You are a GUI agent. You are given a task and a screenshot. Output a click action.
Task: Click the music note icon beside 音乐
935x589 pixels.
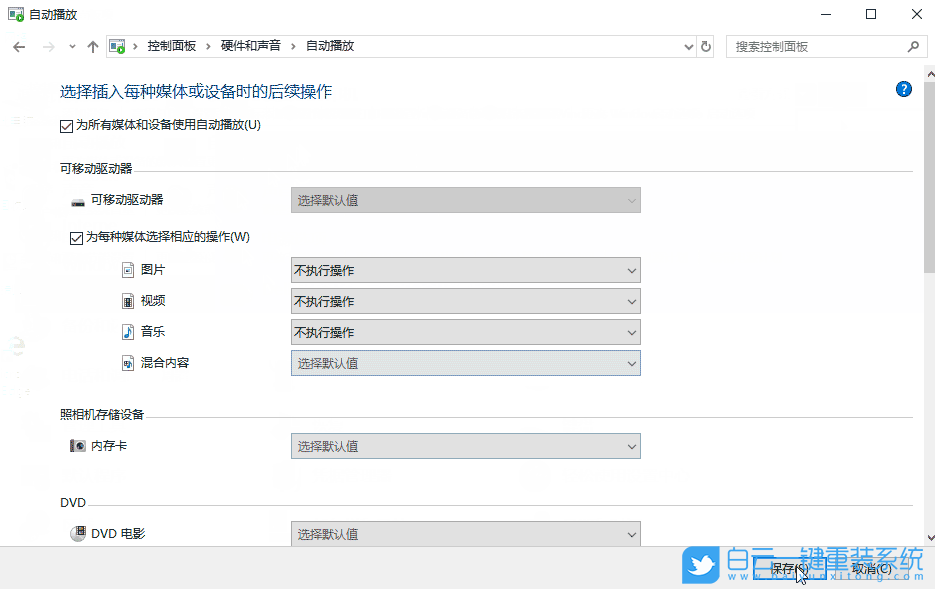128,331
